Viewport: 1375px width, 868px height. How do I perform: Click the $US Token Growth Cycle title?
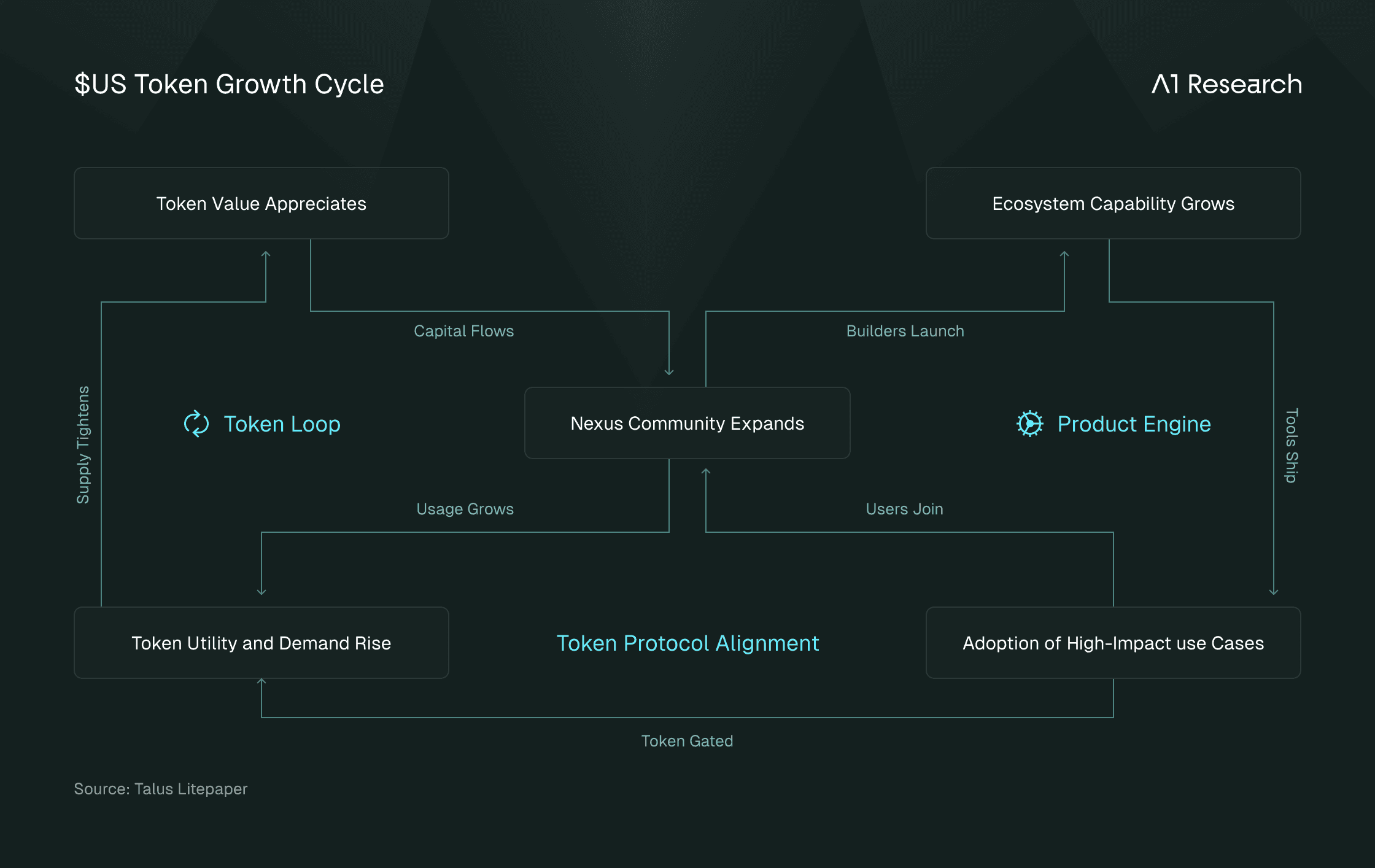229,84
